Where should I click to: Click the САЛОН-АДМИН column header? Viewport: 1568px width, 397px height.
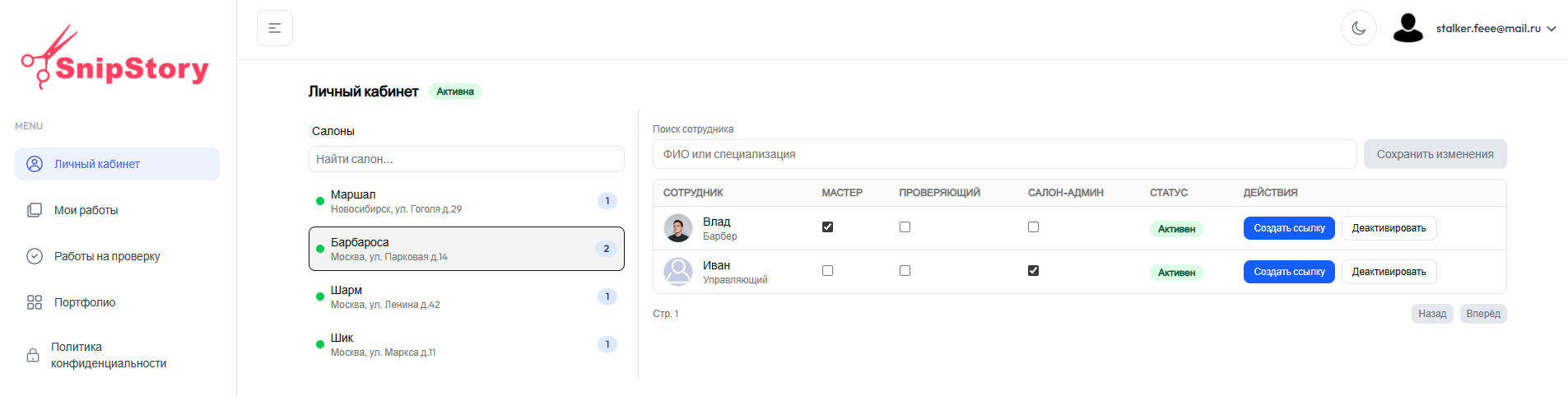pyautogui.click(x=1066, y=193)
